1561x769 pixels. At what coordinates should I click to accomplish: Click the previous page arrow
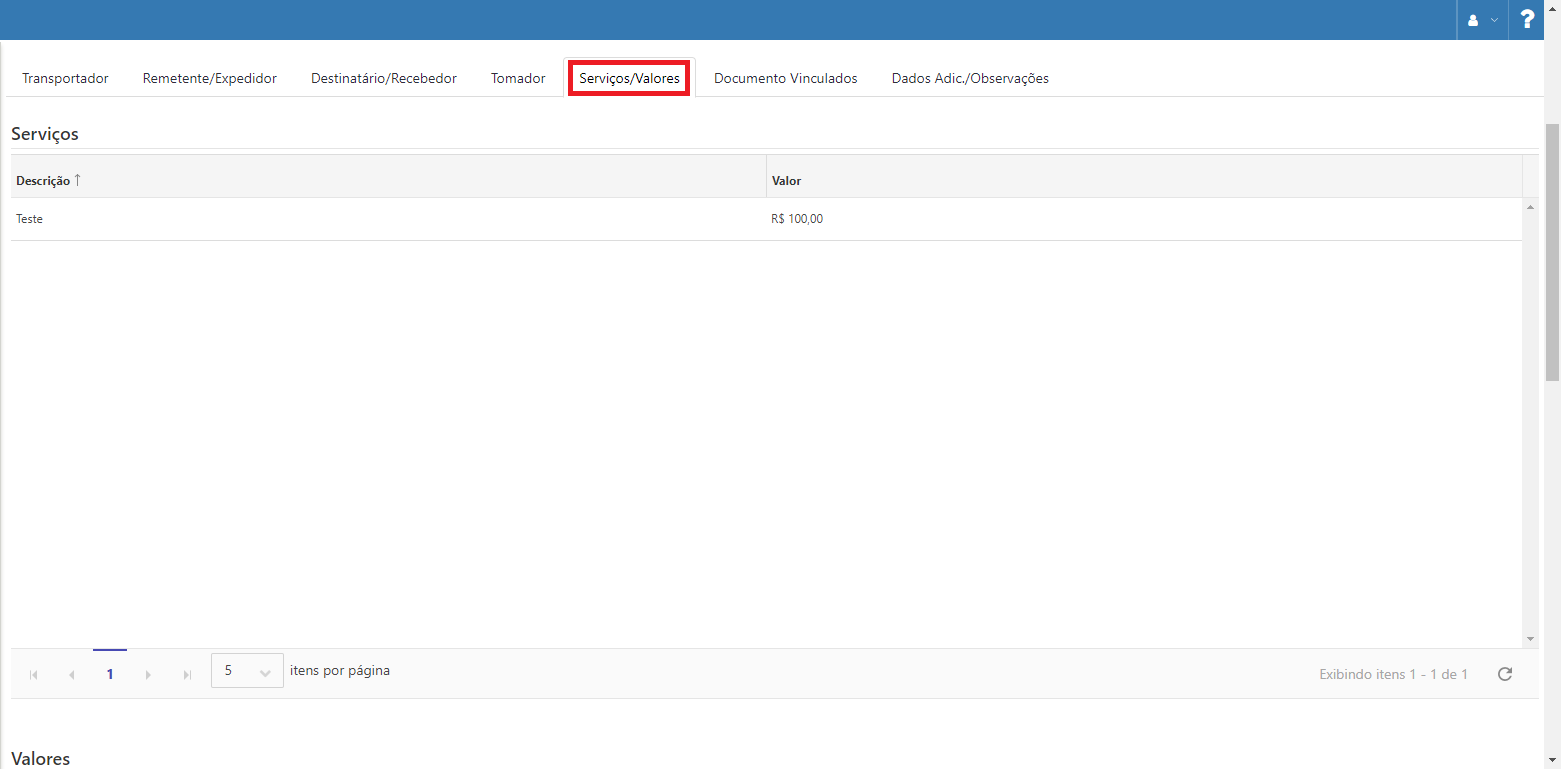(71, 675)
